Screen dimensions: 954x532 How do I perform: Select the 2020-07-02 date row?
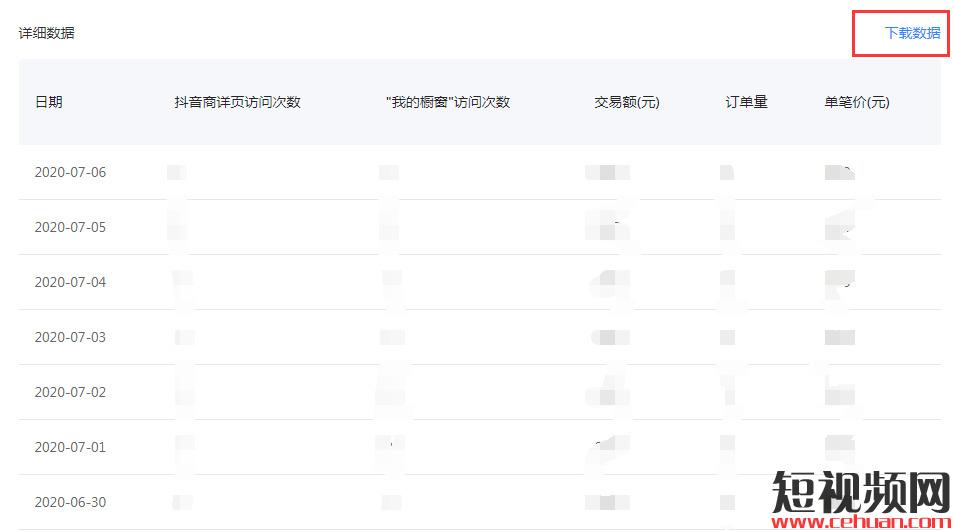click(x=70, y=392)
